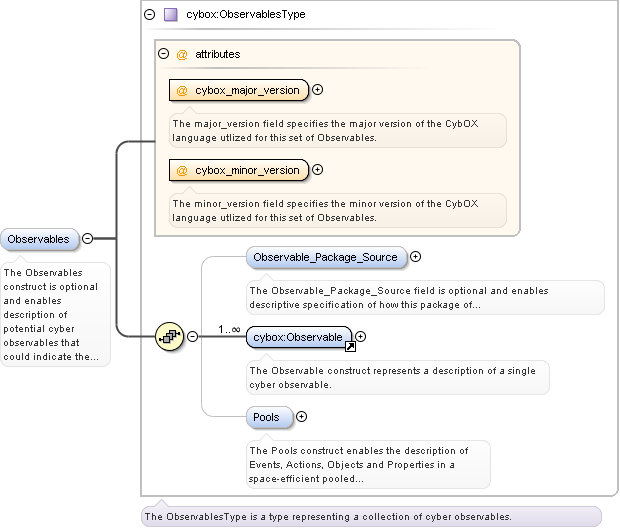Screen dimensions: 620x530
Task: Select the Pools element node
Action: [x=267, y=416]
